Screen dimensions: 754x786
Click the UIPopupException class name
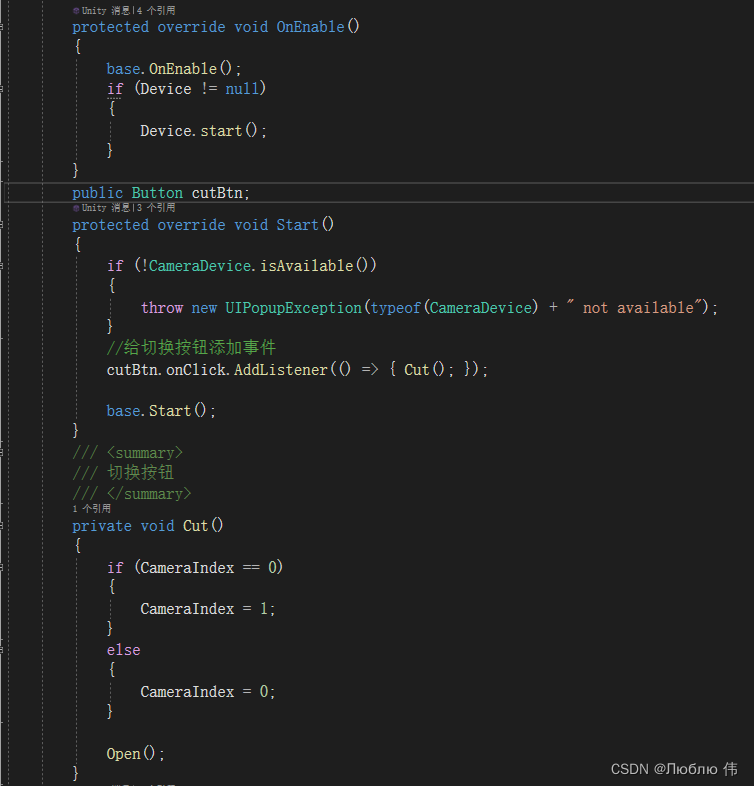(x=293, y=307)
